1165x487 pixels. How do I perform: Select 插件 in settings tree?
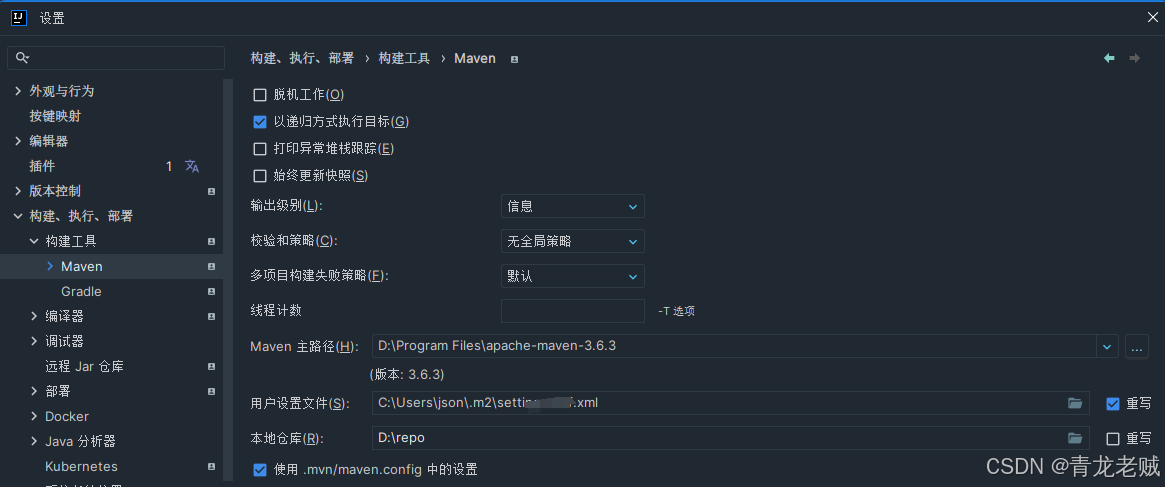42,166
